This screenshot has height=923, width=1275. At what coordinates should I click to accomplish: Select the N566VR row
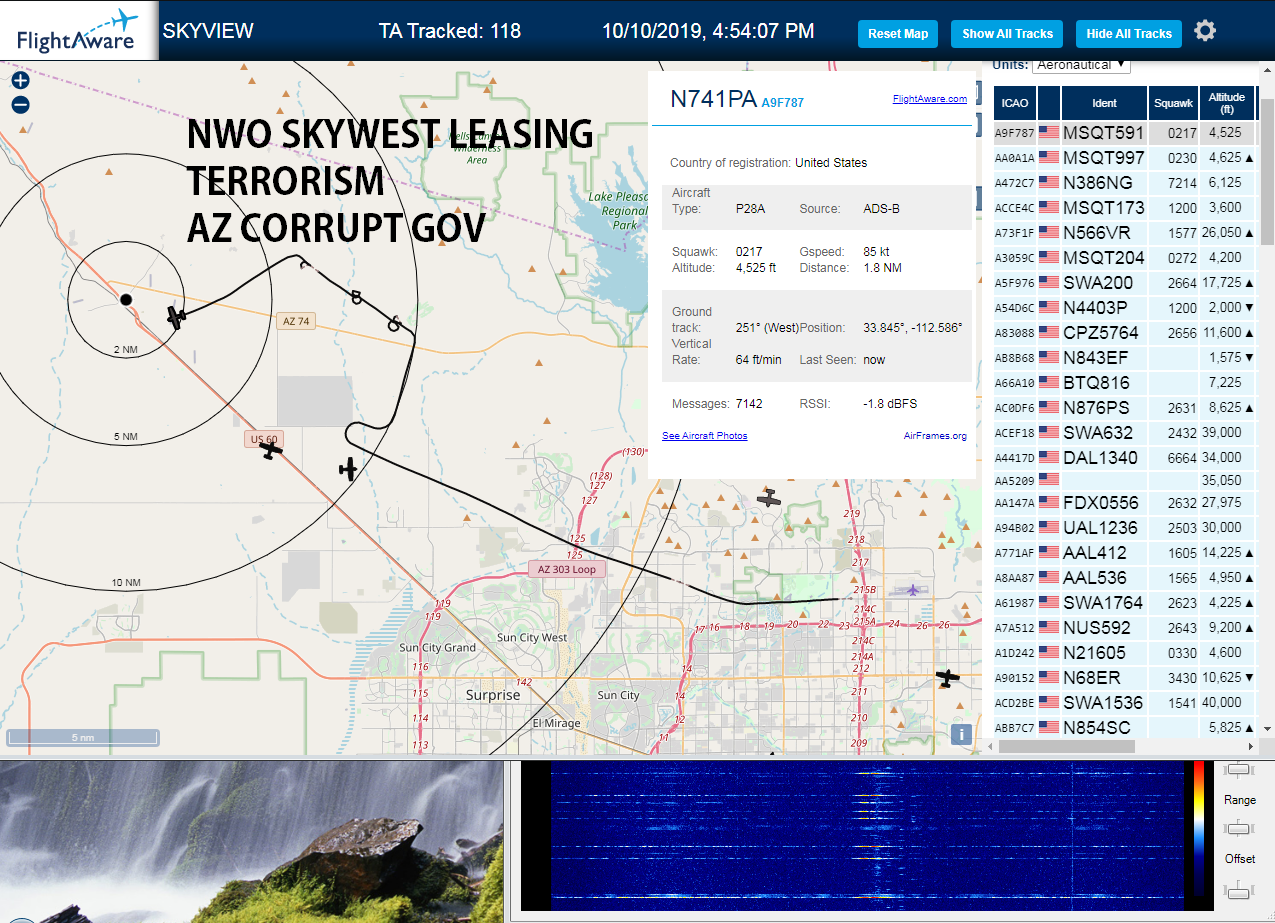tap(1125, 232)
